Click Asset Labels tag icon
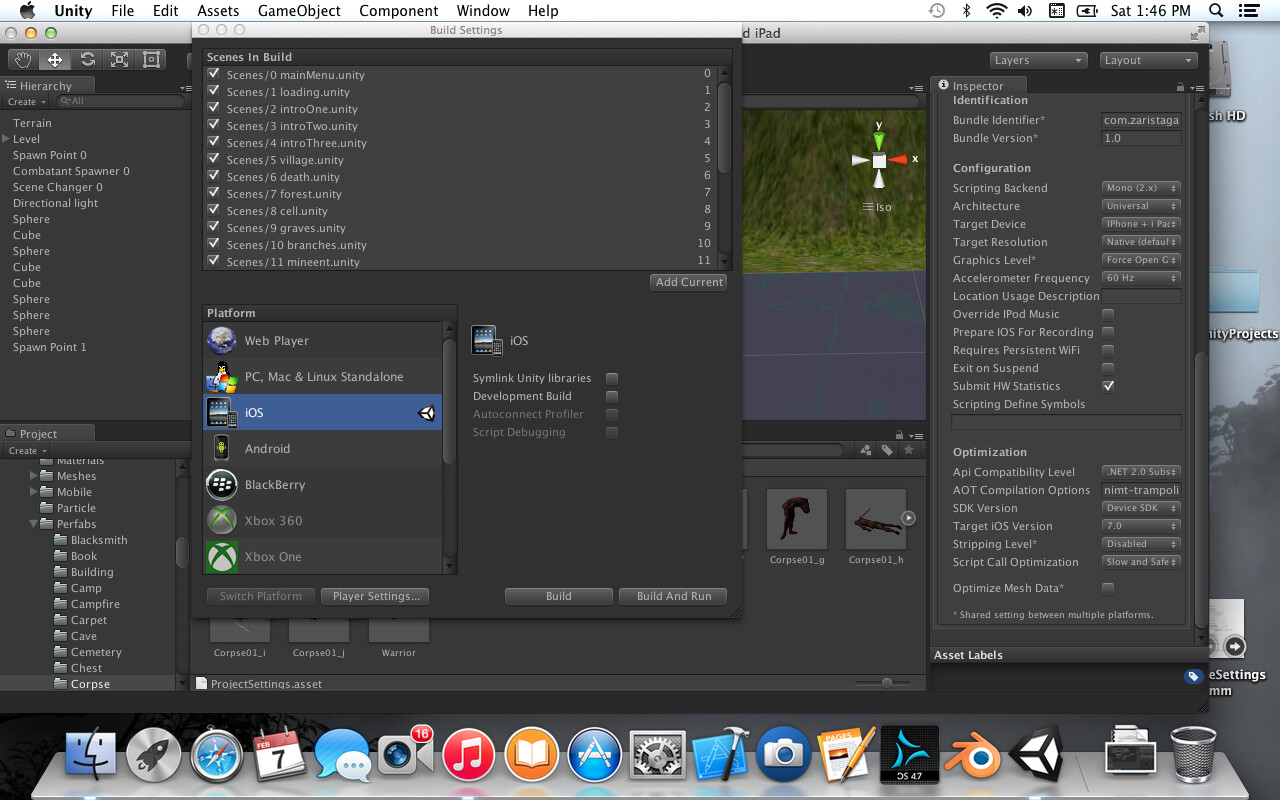The width and height of the screenshot is (1280, 800). click(x=1193, y=676)
